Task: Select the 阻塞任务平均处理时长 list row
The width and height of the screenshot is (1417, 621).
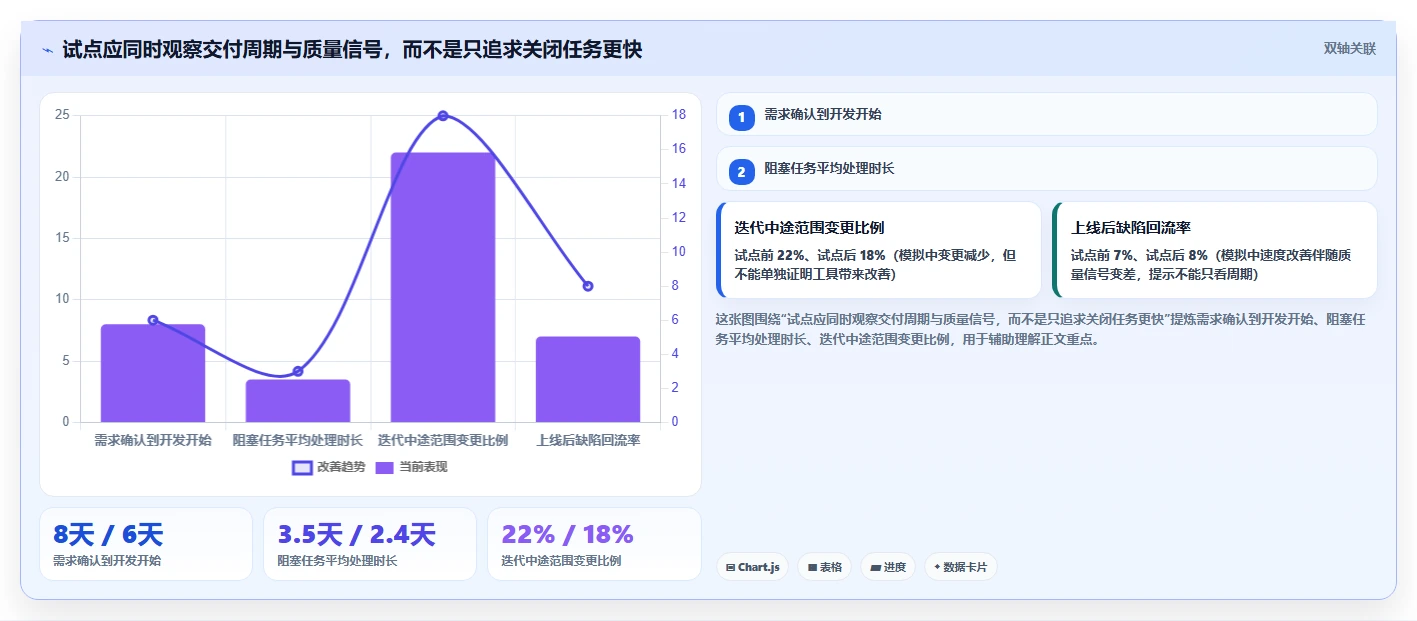Action: [1047, 169]
